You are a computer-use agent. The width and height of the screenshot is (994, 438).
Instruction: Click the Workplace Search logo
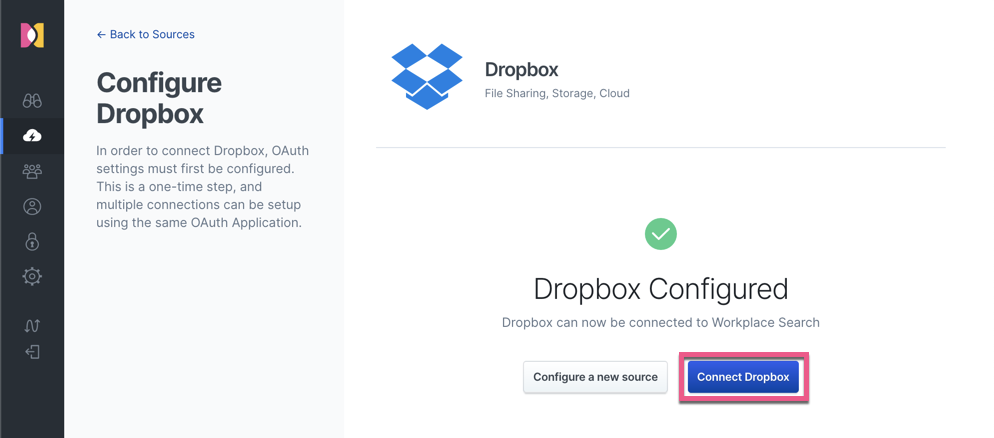32,35
